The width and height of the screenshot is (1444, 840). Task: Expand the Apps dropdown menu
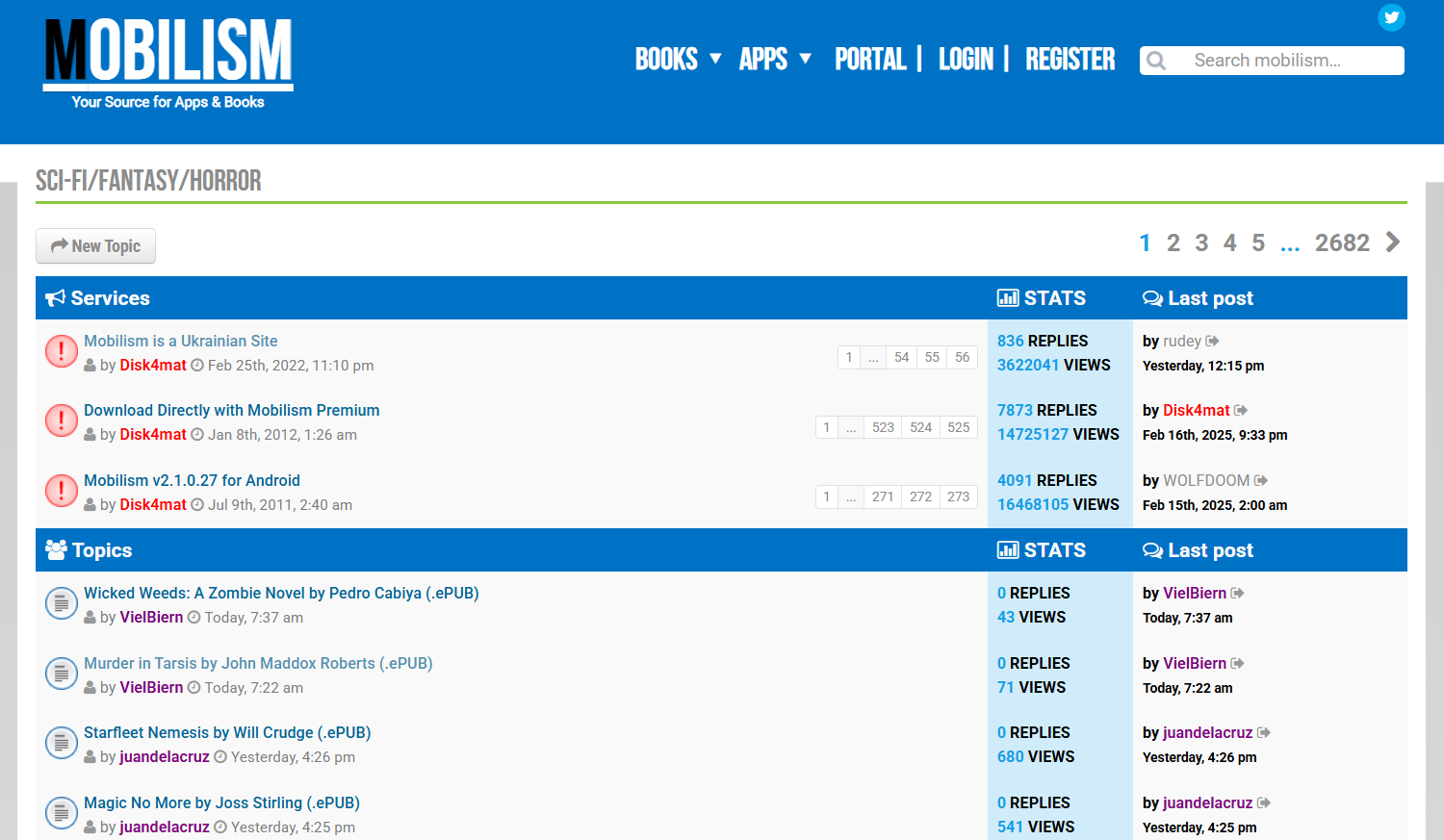775,59
